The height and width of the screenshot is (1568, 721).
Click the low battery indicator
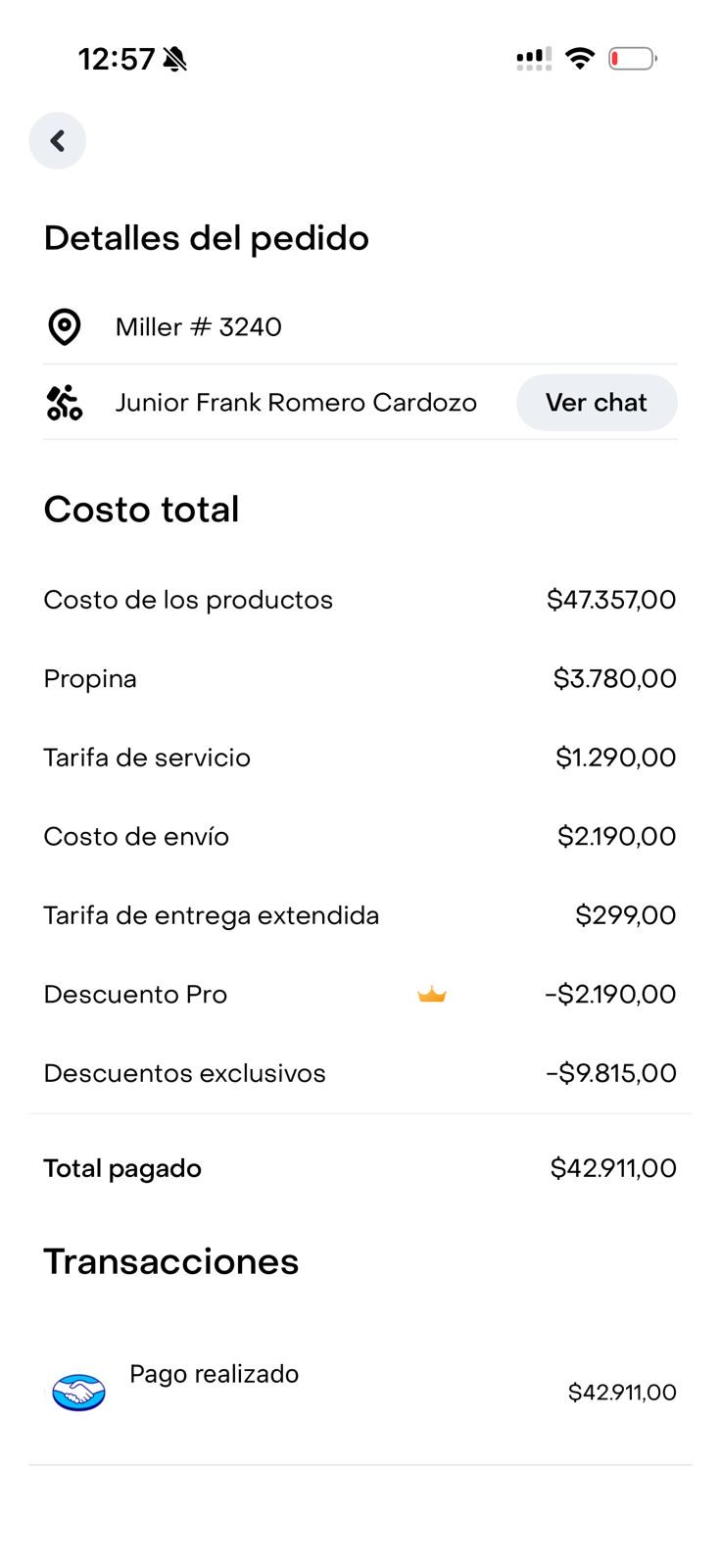pos(632,59)
